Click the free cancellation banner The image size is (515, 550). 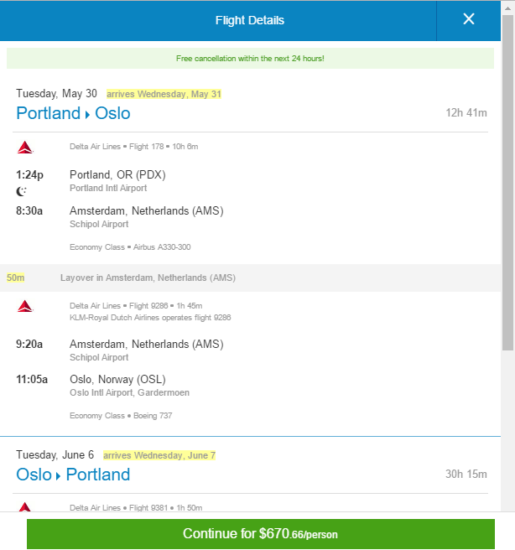[x=250, y=58]
